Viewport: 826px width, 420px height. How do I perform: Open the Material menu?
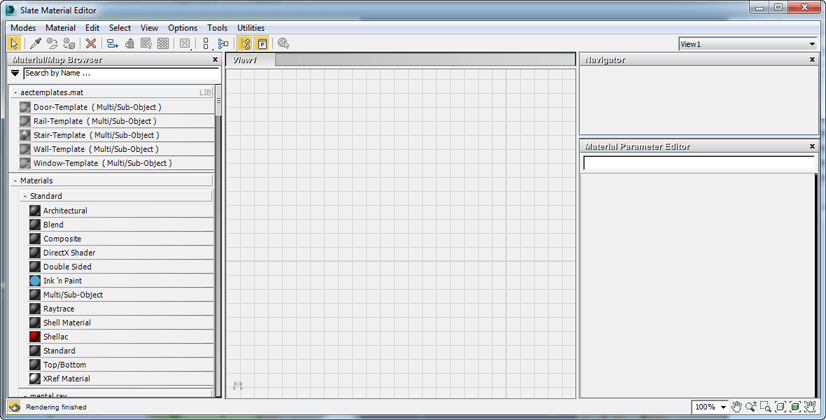pyautogui.click(x=60, y=28)
